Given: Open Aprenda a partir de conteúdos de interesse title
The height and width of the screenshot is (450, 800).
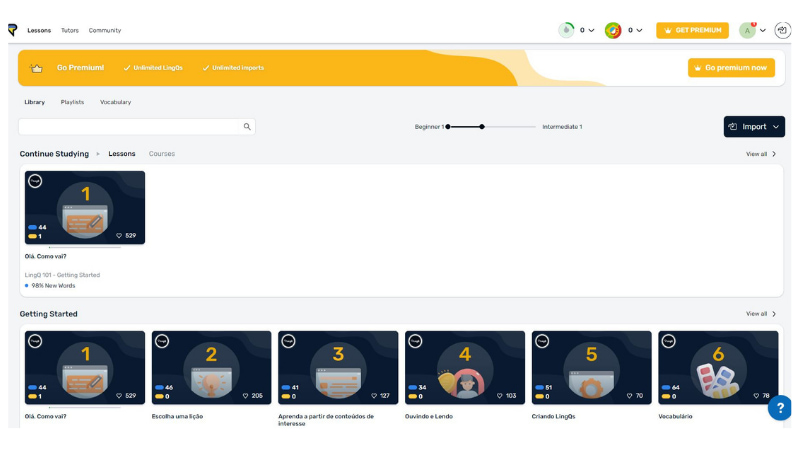Looking at the screenshot, I should click(326, 420).
